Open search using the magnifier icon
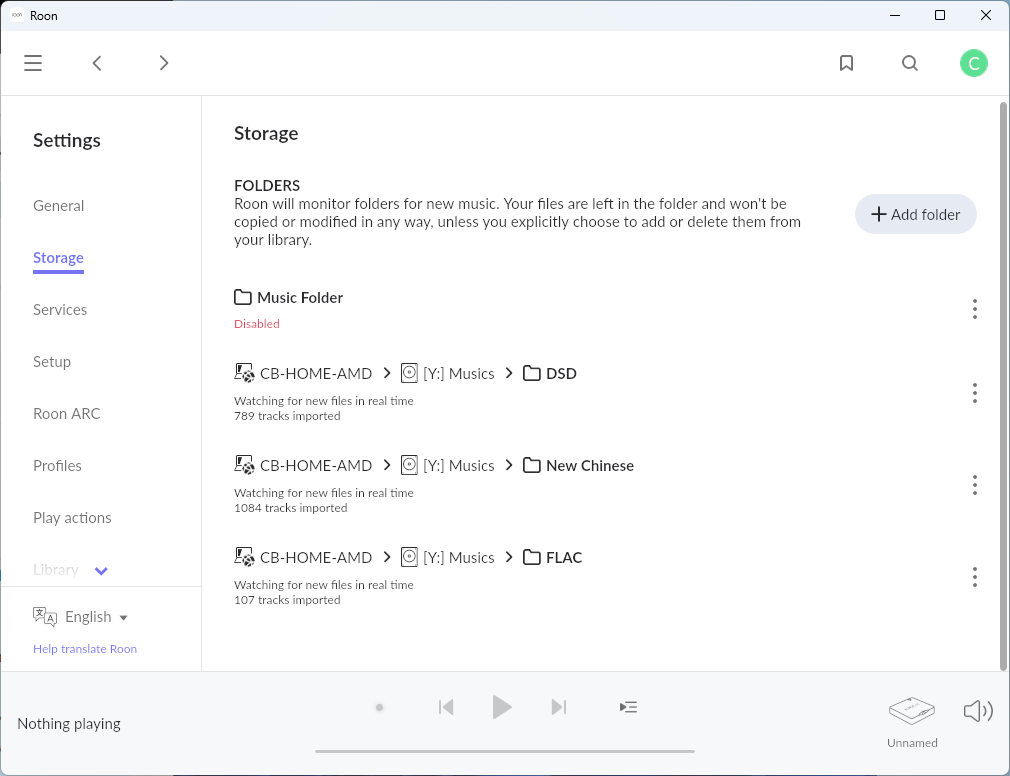This screenshot has width=1010, height=776. pos(910,62)
